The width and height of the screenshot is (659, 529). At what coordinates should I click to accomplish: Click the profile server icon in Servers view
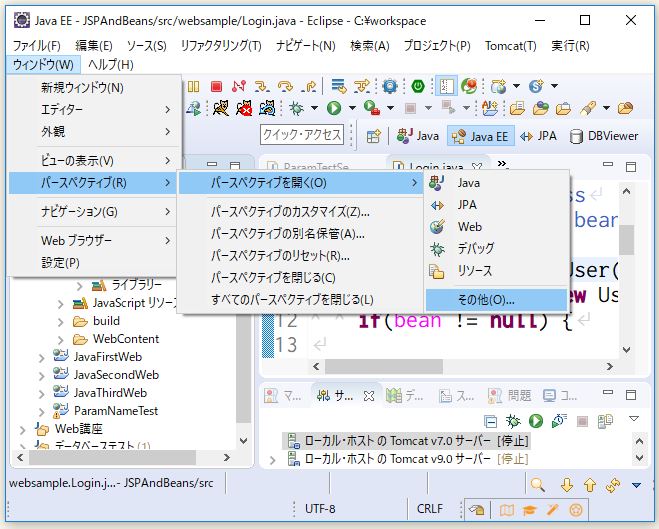coord(559,421)
